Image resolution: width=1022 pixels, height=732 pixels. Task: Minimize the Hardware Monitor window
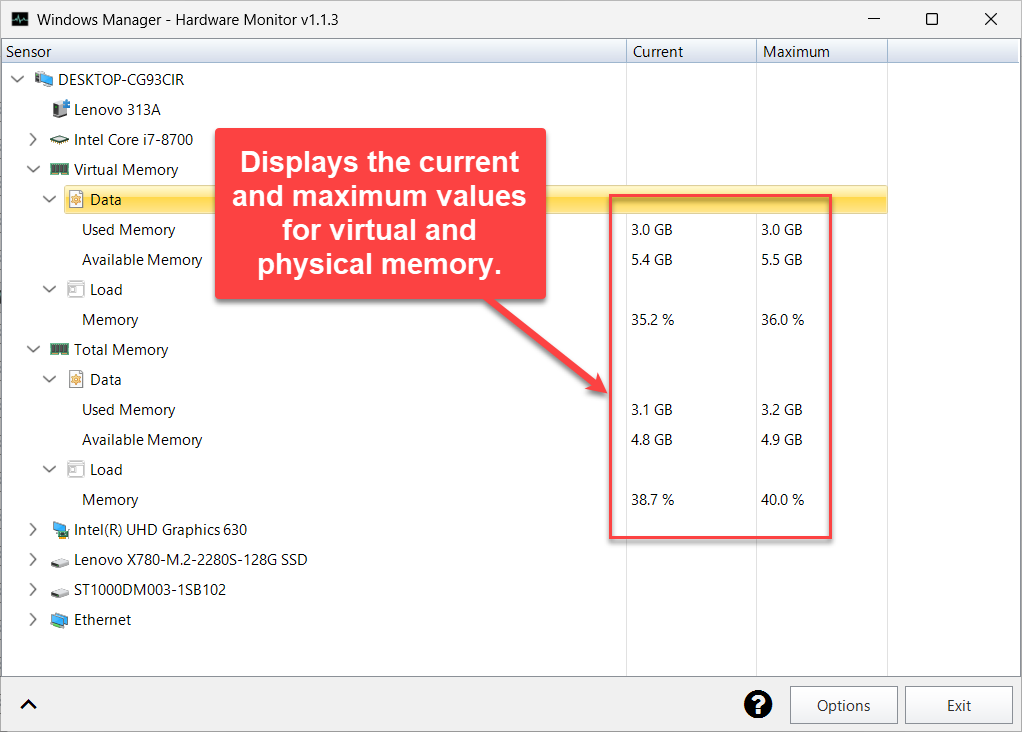(874, 19)
